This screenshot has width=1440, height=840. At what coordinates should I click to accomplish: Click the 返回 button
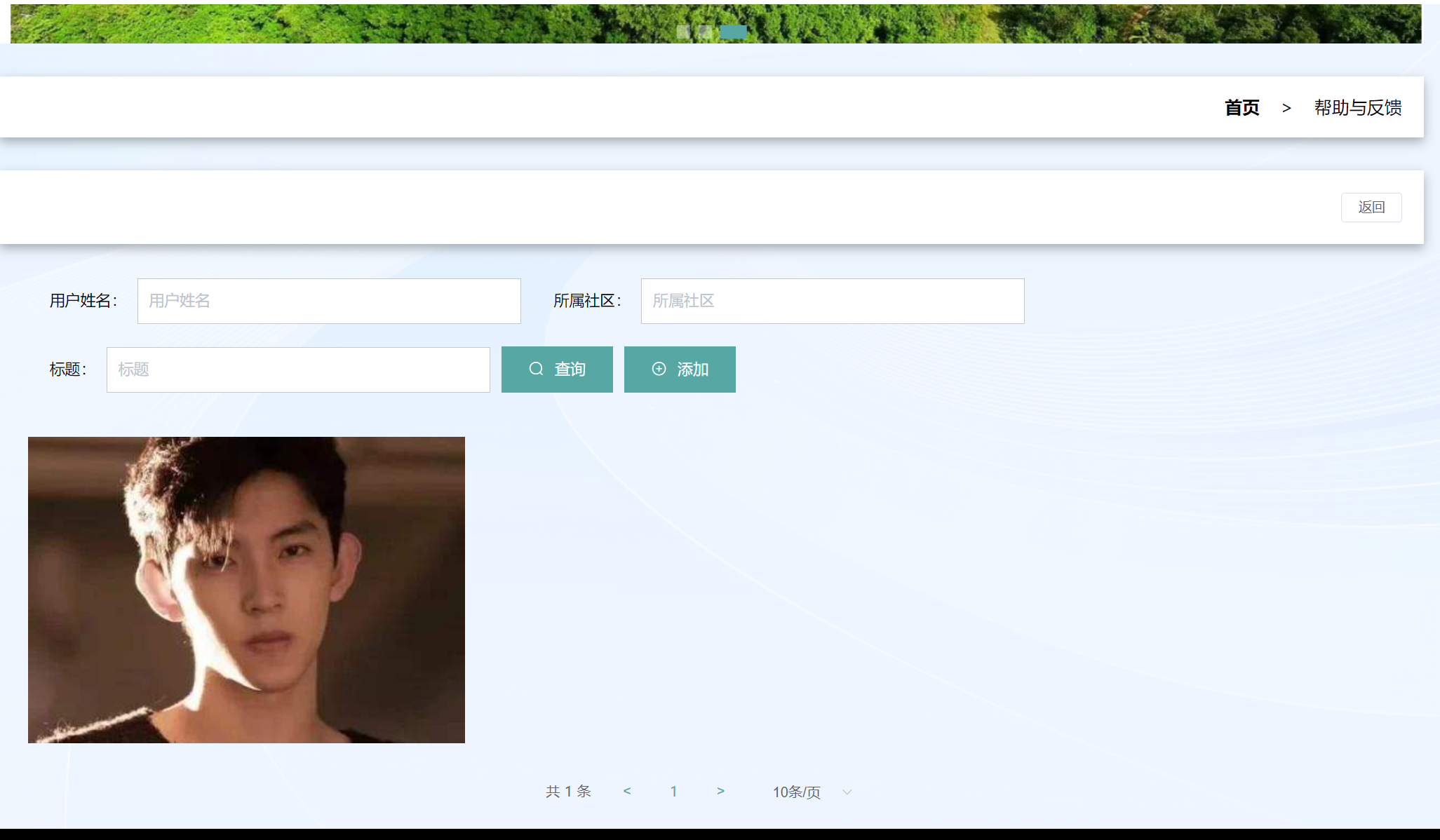coord(1371,207)
